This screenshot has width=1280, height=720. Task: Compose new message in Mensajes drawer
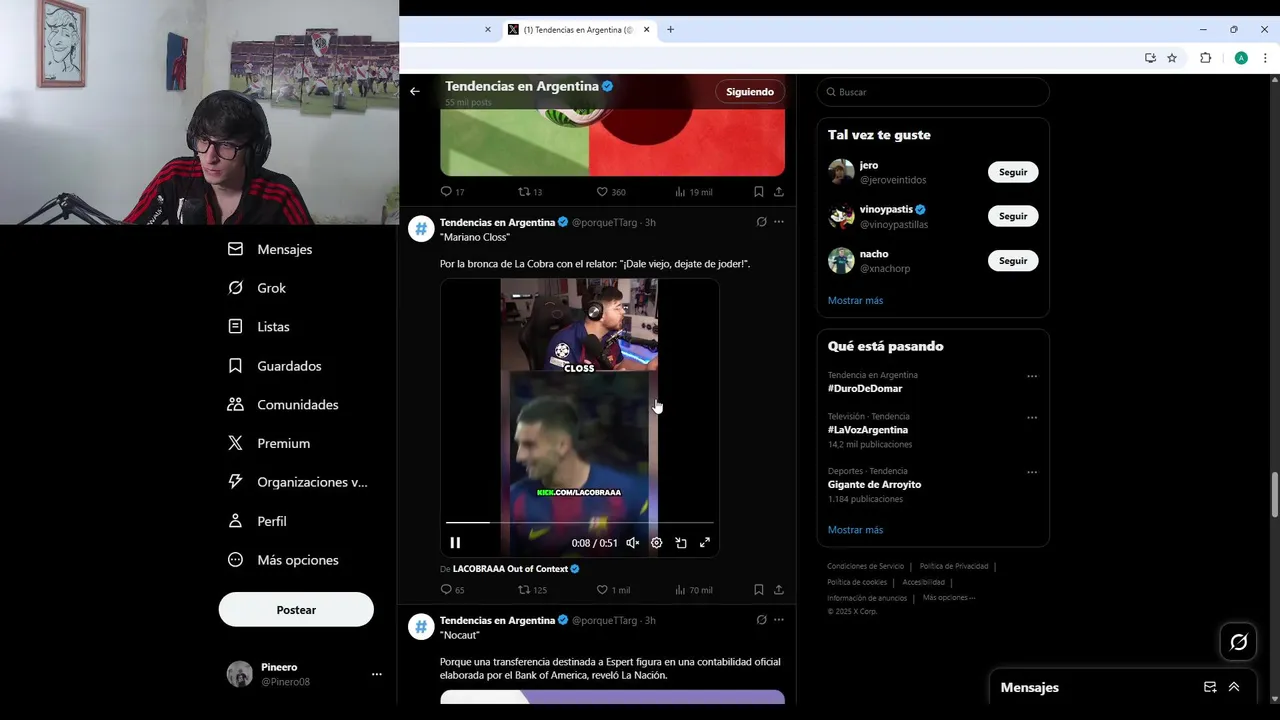(1210, 687)
